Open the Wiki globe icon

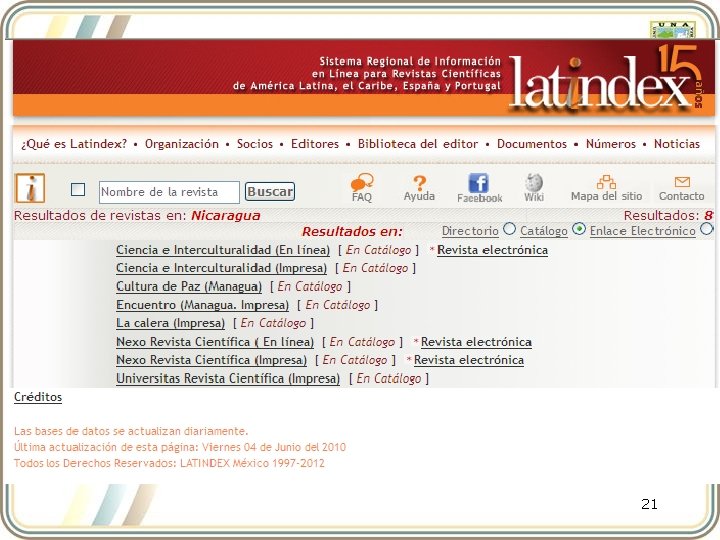[534, 183]
